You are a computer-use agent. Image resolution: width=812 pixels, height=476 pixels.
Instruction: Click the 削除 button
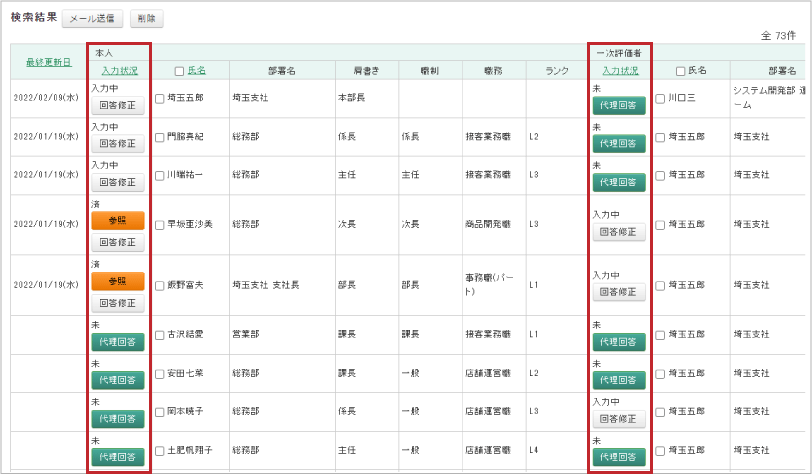pyautogui.click(x=147, y=19)
